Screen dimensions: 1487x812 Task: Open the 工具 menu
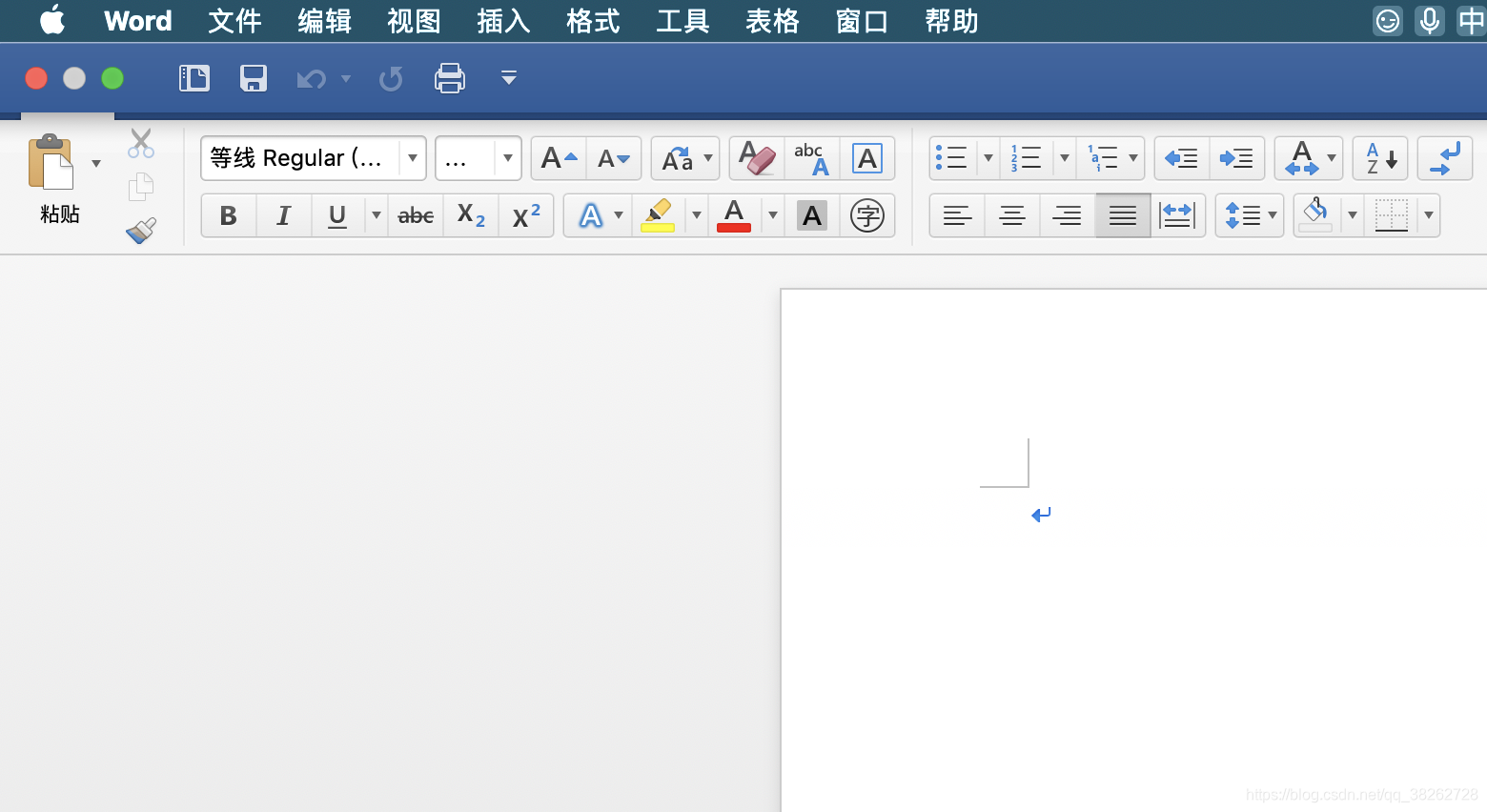(682, 21)
